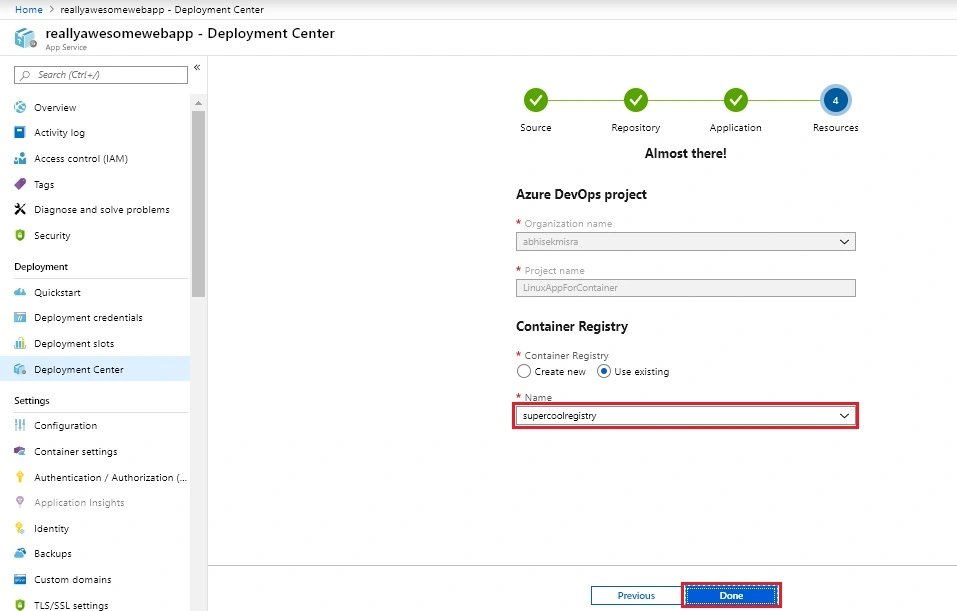
Task: Open Configuration menu item
Action: tap(65, 425)
